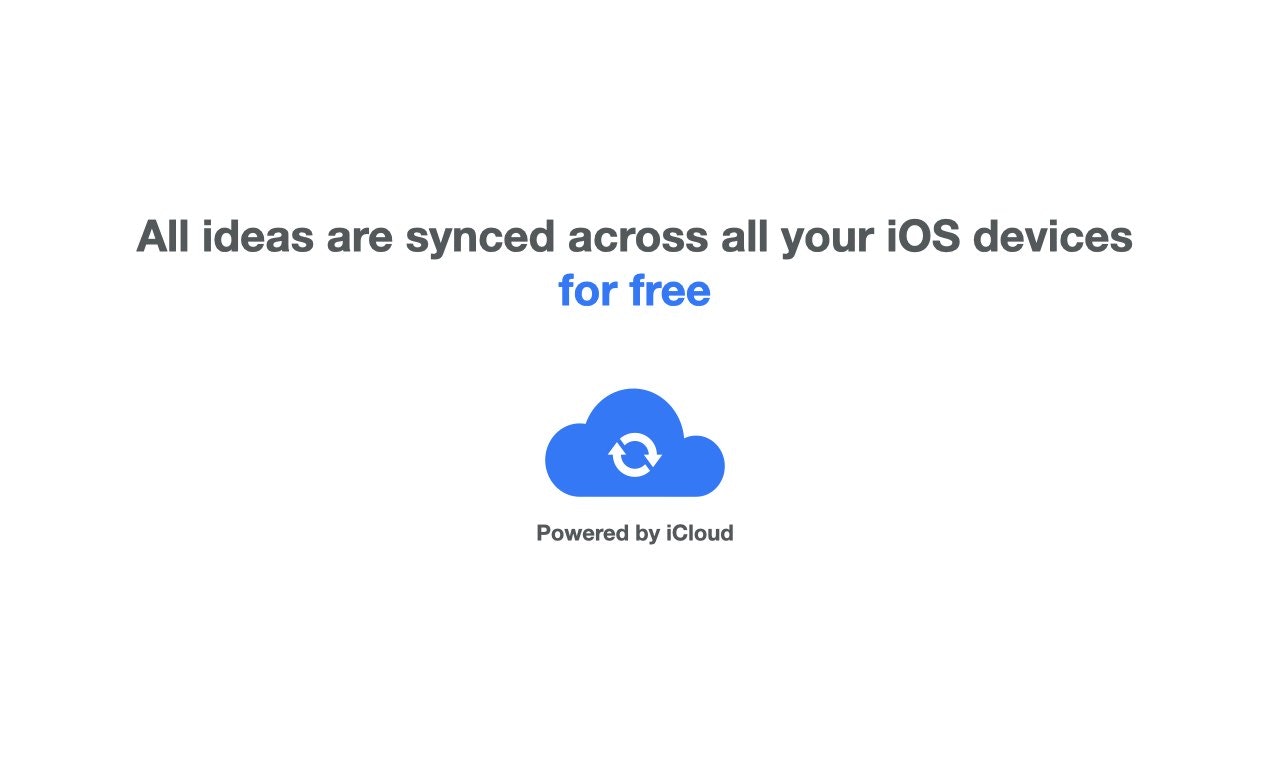Open the blue 'for free' text
The image size is (1270, 760).
pyautogui.click(x=634, y=291)
